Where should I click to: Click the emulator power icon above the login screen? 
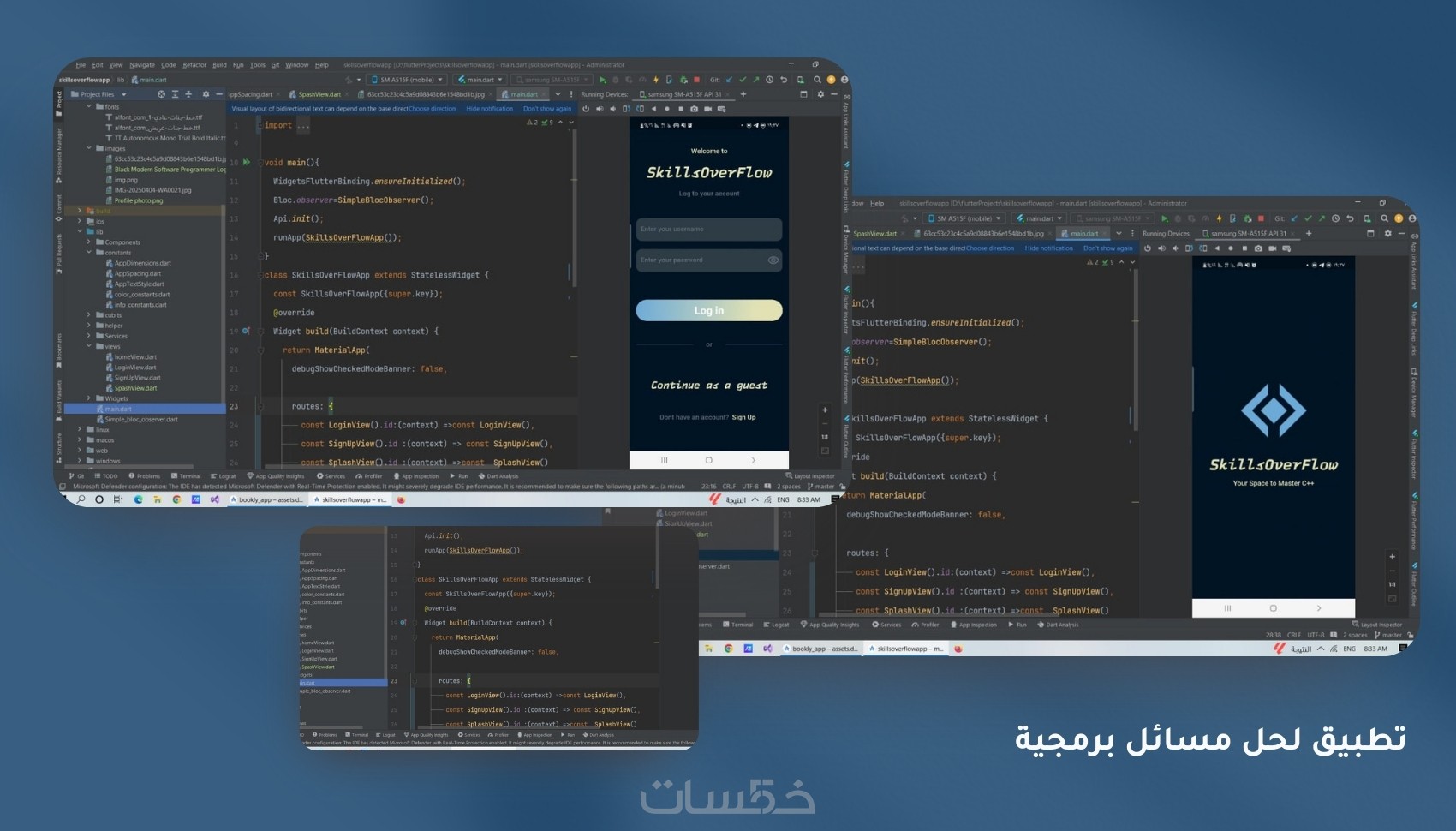point(586,109)
